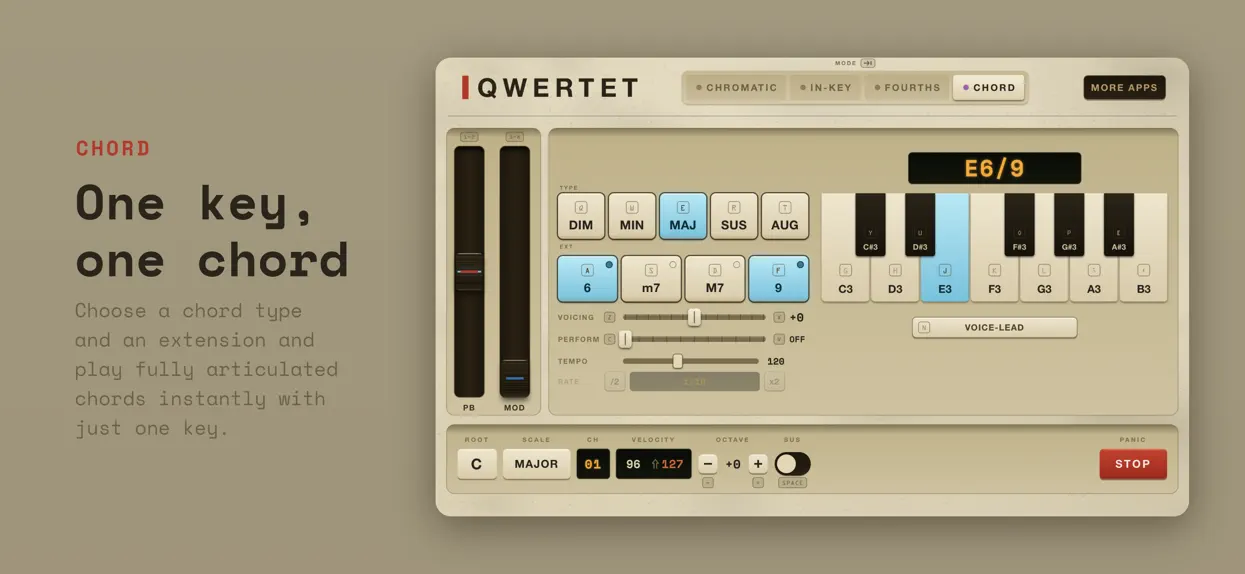Play the G#3 black key
Screen dimensions: 1245x574
click(x=1069, y=225)
